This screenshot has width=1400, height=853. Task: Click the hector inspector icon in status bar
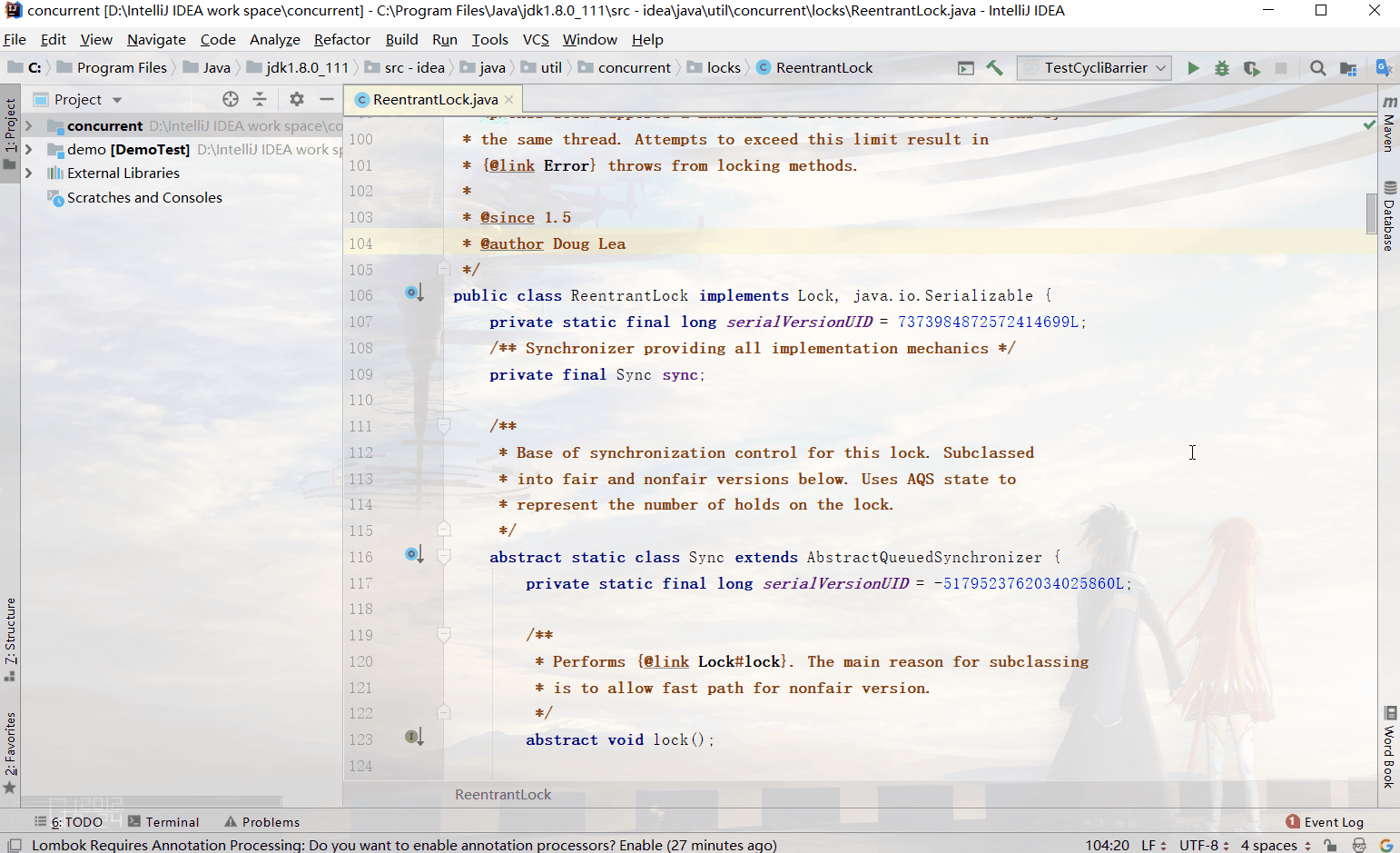coord(1359,845)
